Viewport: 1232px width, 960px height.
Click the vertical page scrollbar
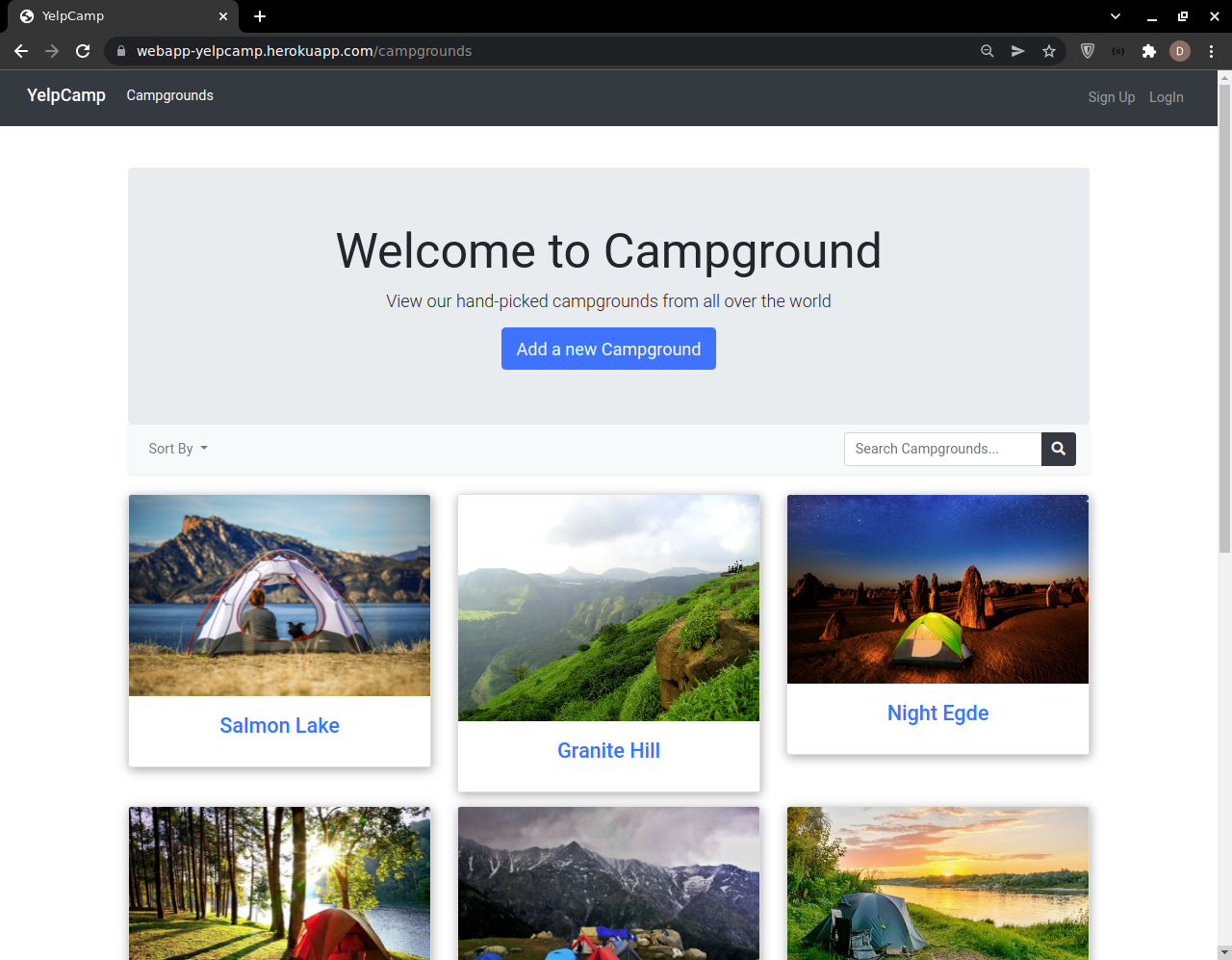(x=1224, y=318)
